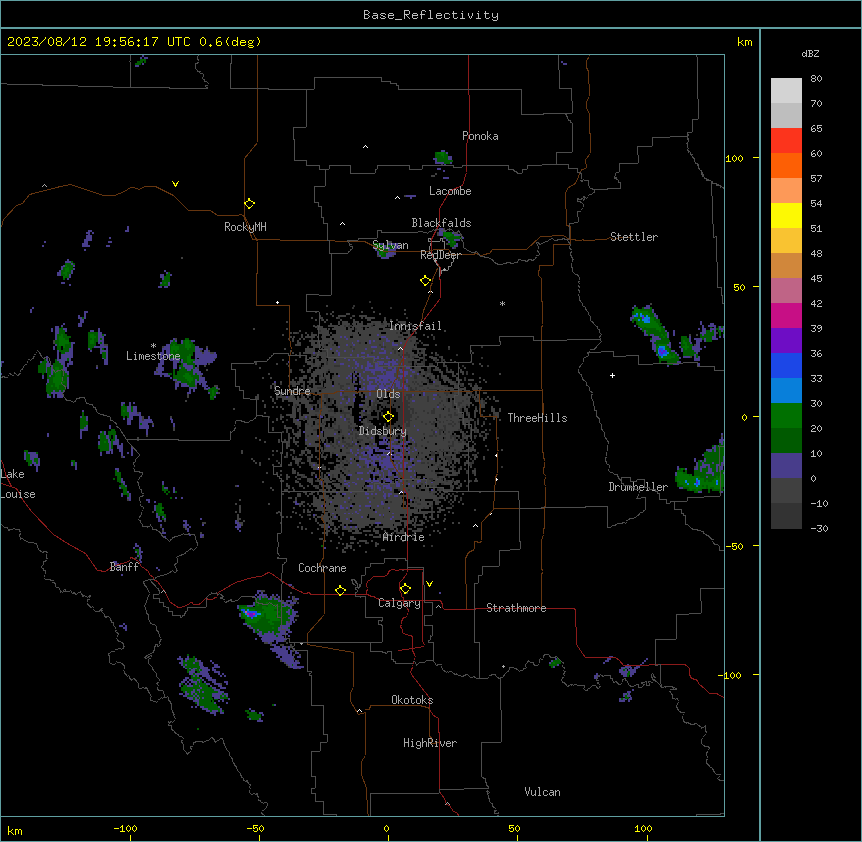The width and height of the screenshot is (862, 842).
Task: Click the Okotoks label
Action: (x=412, y=700)
